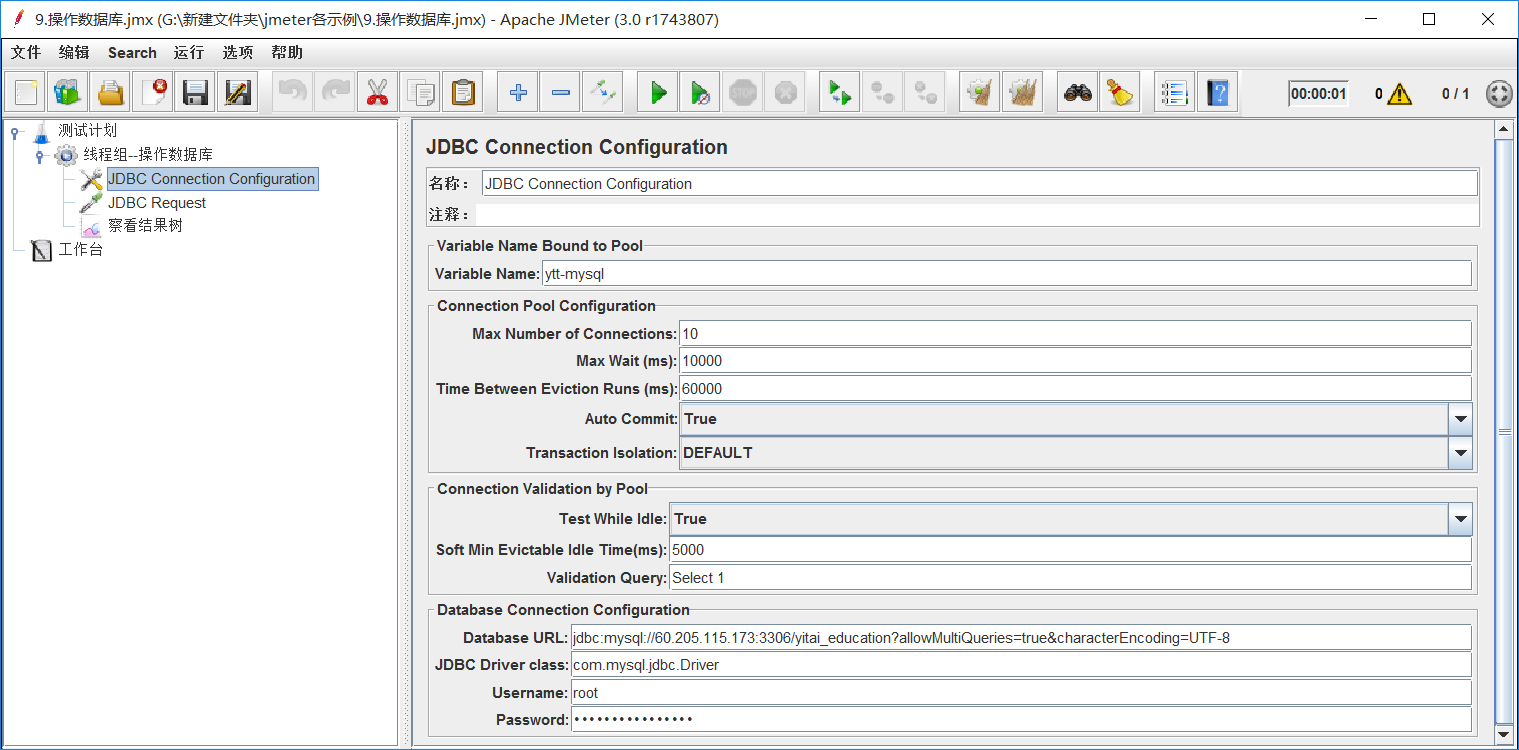Click the grayed Stop sign icon
Viewport: 1519px width, 750px height.
(743, 93)
